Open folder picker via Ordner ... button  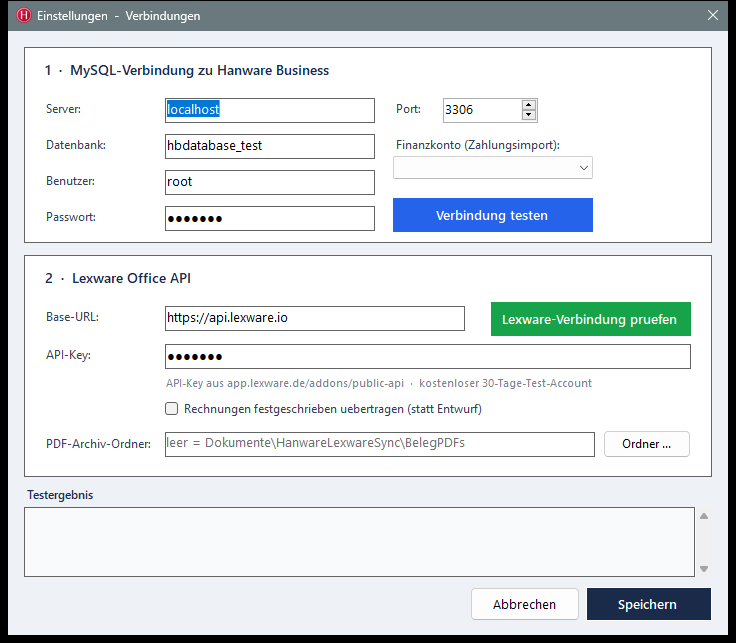click(646, 444)
